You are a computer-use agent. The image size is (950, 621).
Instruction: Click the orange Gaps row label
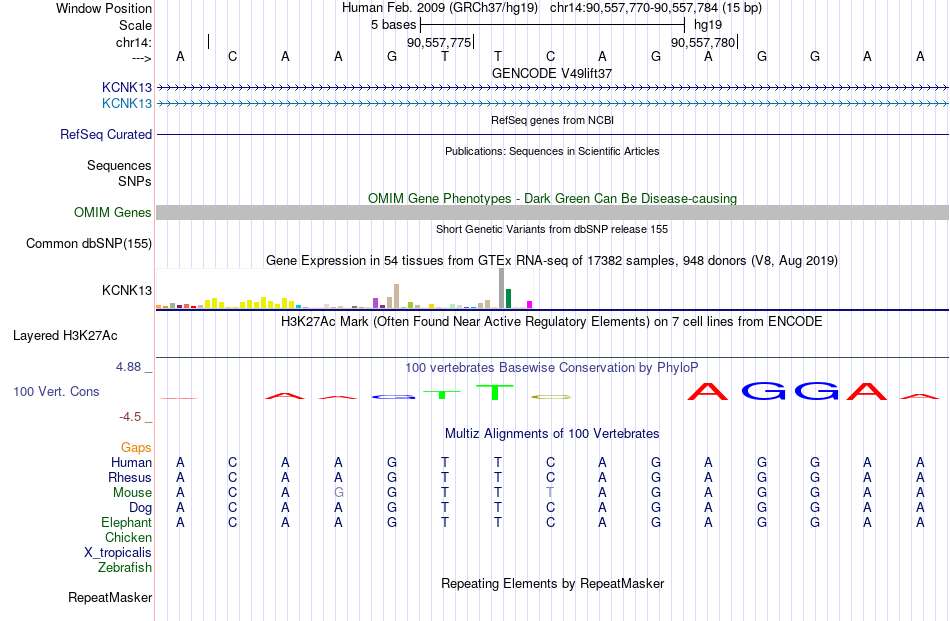tap(136, 447)
